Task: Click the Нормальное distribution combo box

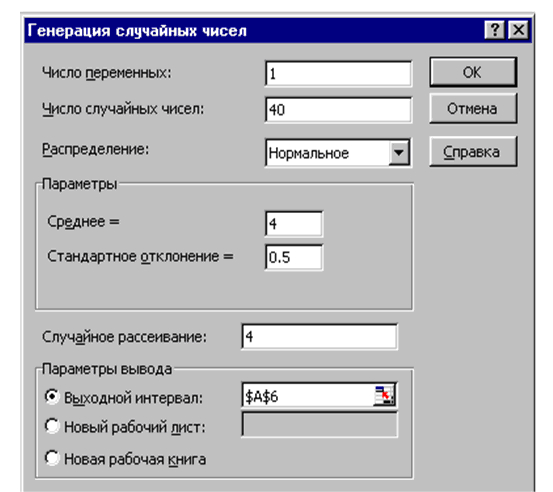Action: 338,153
